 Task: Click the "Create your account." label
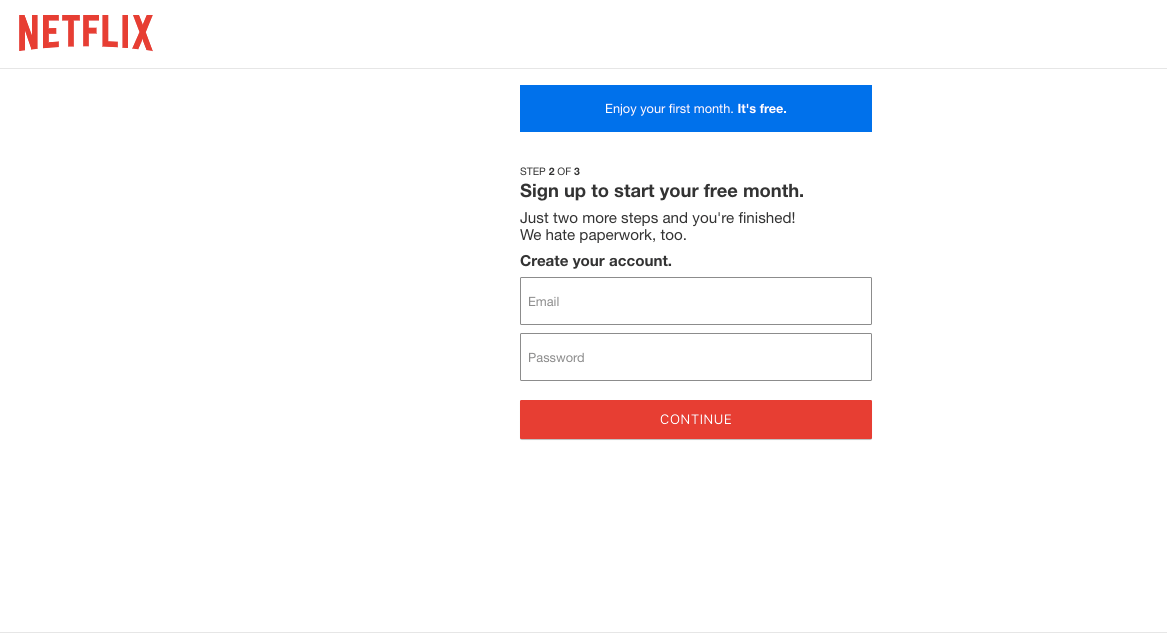[596, 261]
